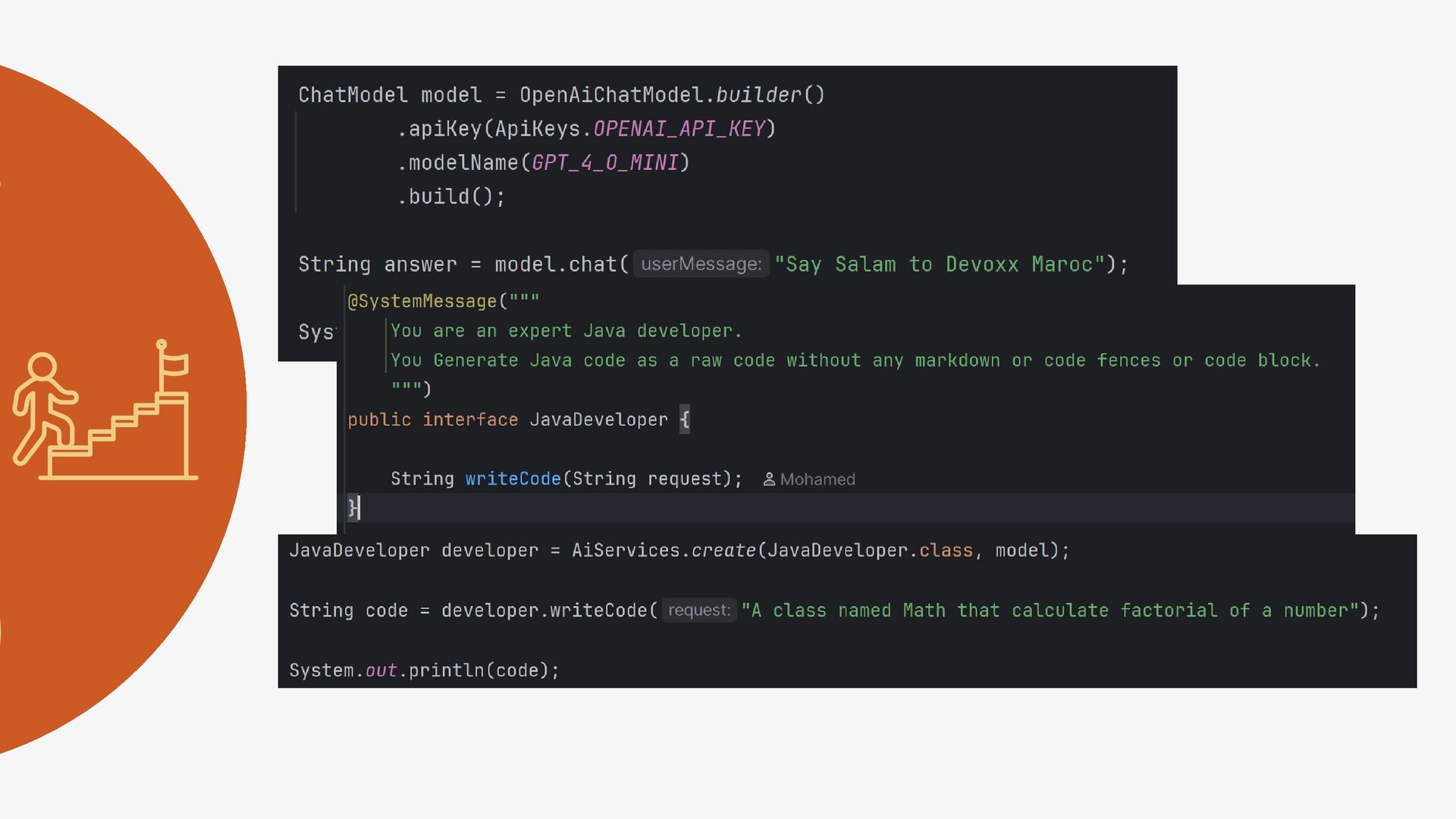
Task: Click the @SystemMessage annotation
Action: click(422, 301)
